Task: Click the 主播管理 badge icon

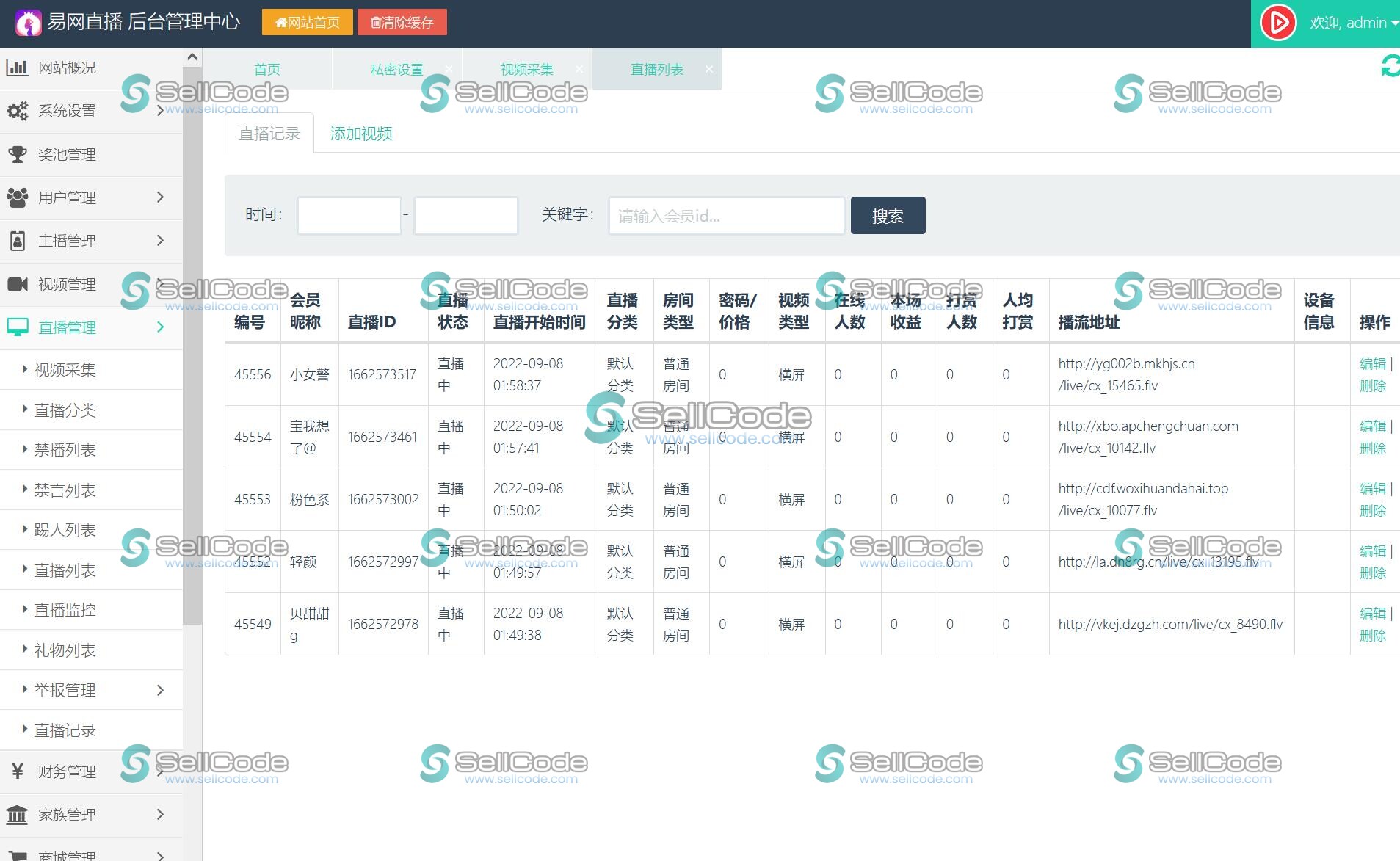Action: pyautogui.click(x=17, y=241)
